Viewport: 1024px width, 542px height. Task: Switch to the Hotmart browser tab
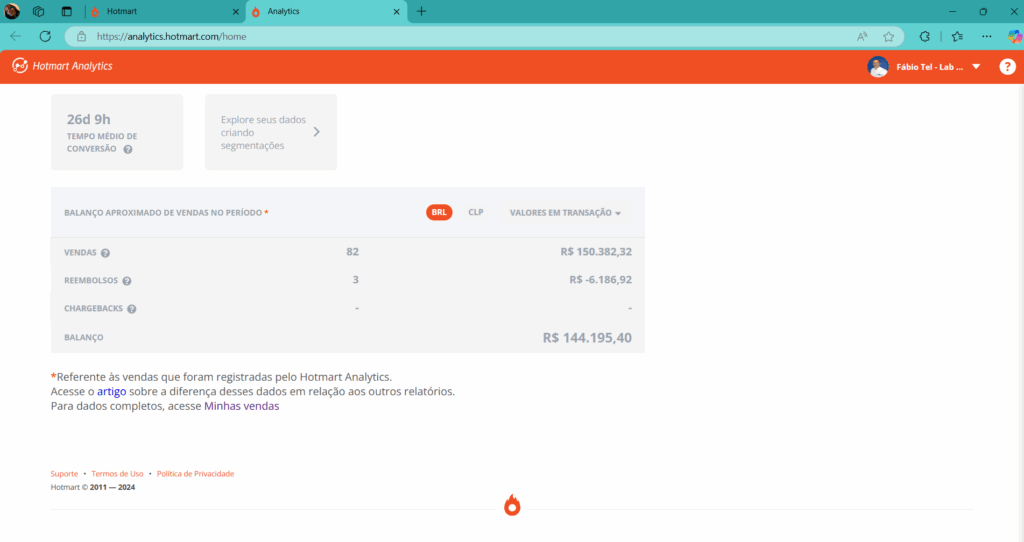(163, 11)
